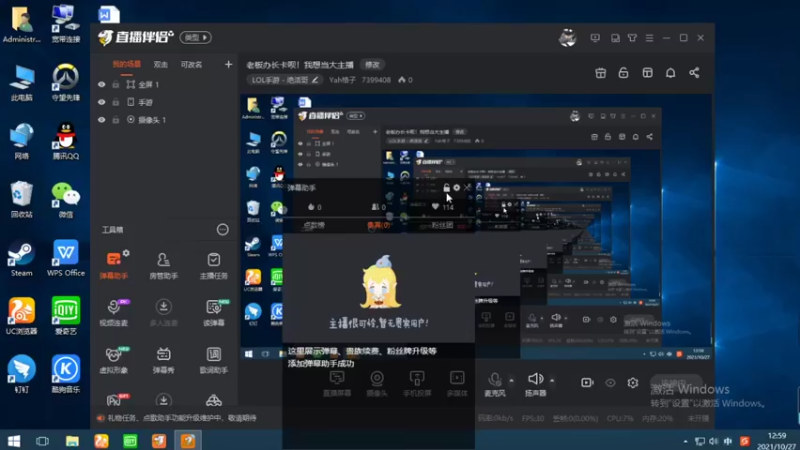Viewport: 800px width, 450px height.
Task: Click CPU:7% in status bar
Action: 620,418
